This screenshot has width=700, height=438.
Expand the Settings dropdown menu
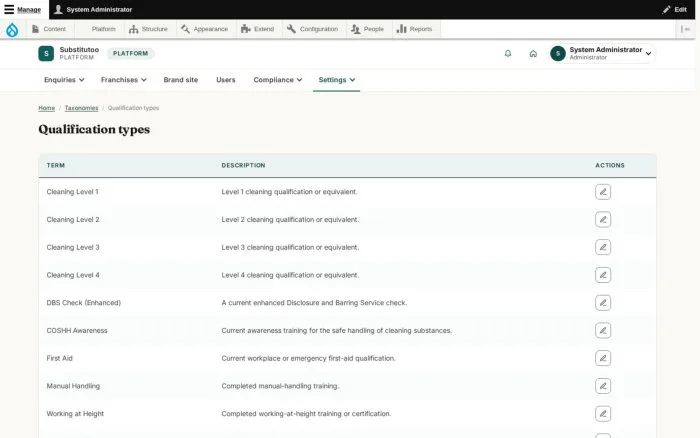337,80
